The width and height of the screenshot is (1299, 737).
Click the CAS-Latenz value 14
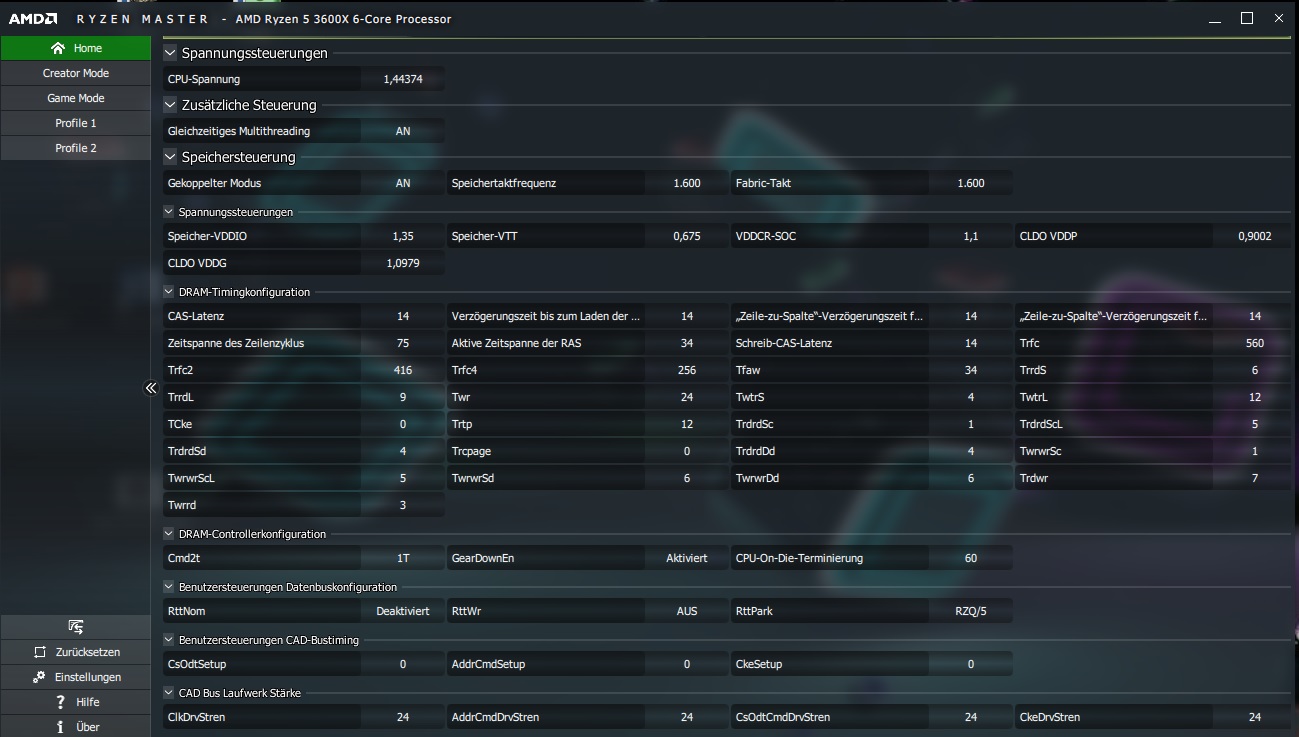(403, 316)
